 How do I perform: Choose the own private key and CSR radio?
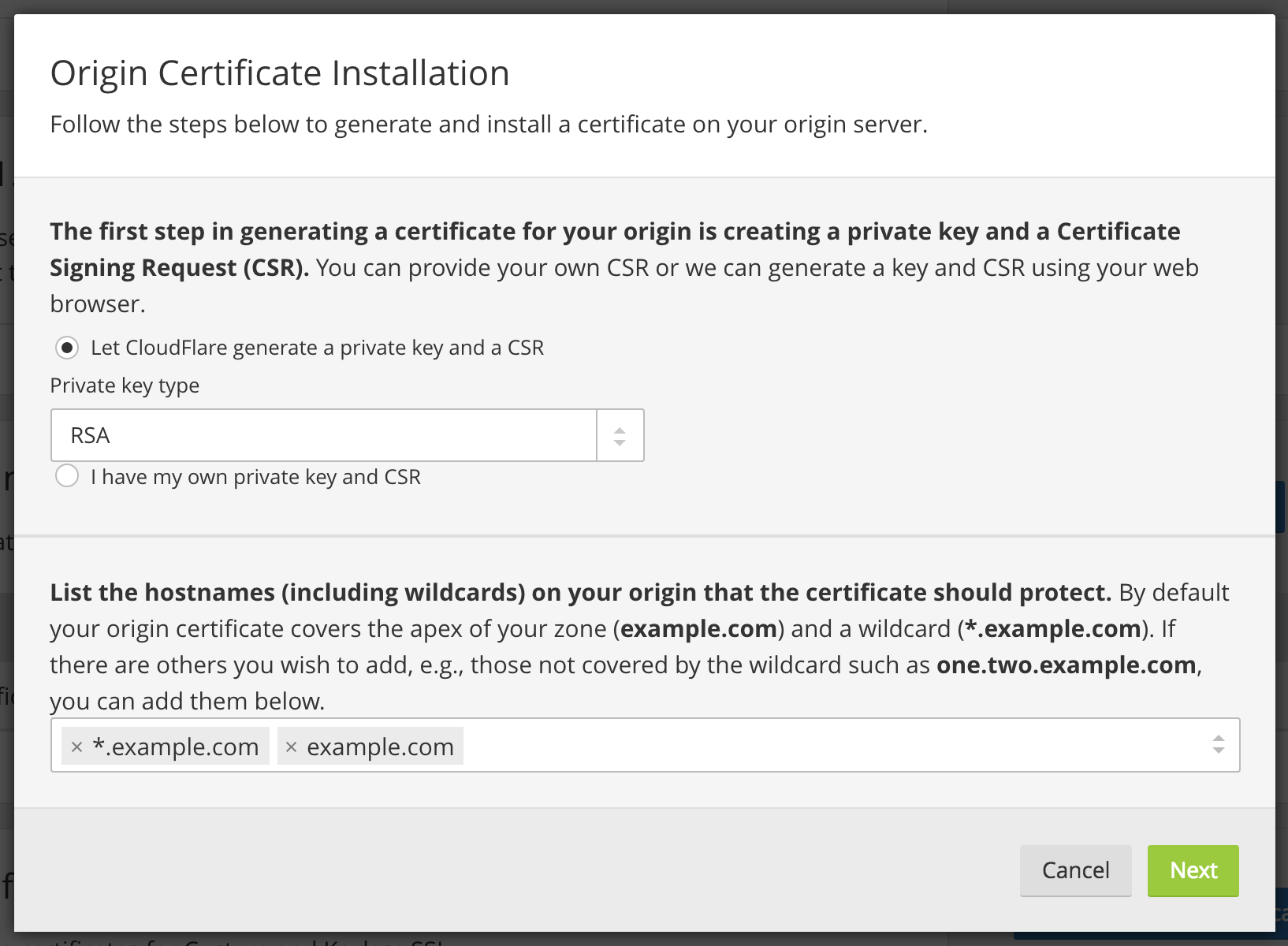point(67,476)
